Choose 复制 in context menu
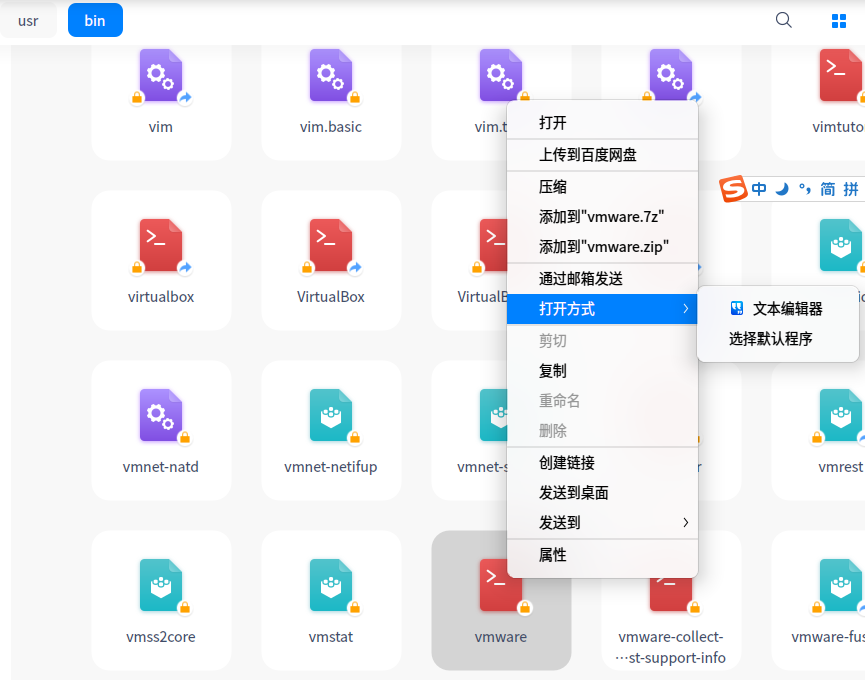The height and width of the screenshot is (680, 865). point(602,371)
